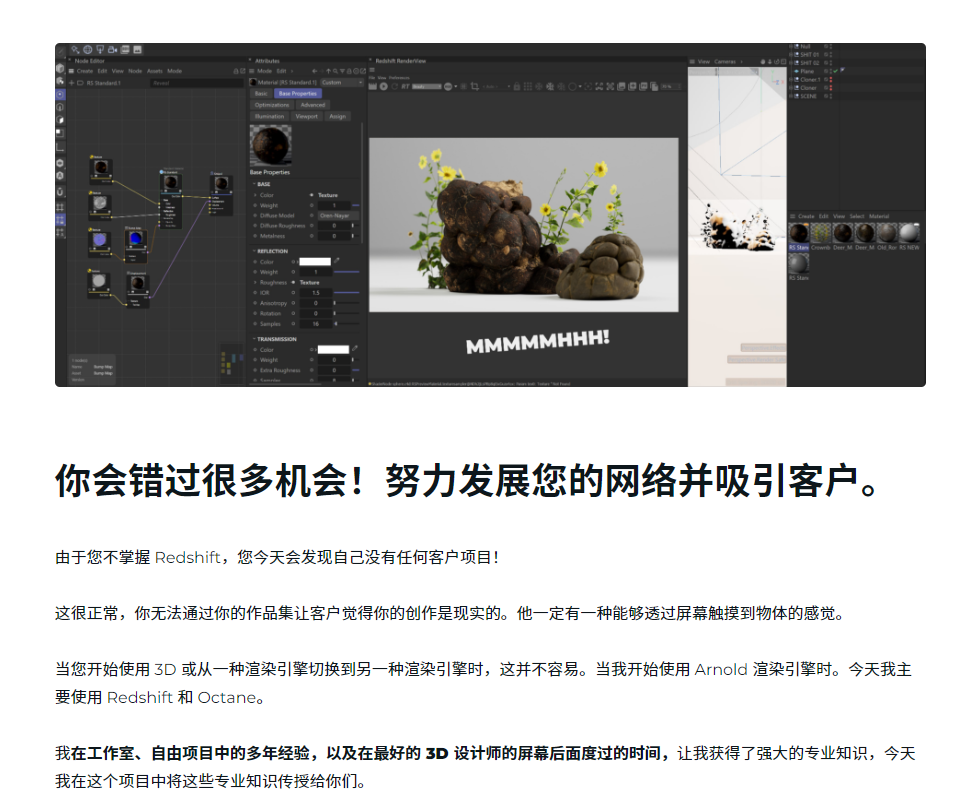The width and height of the screenshot is (968, 807).
Task: Switch to the Advanced tab
Action: [312, 105]
